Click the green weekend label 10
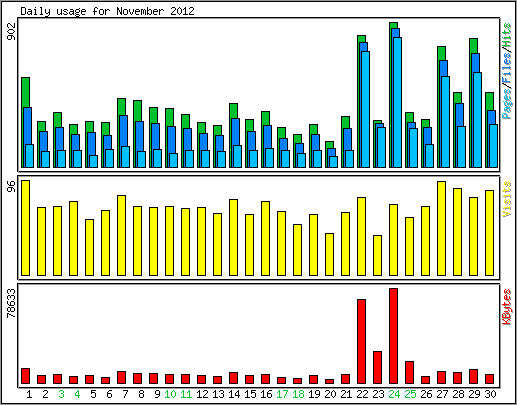This screenshot has height=405, width=517. point(170,394)
